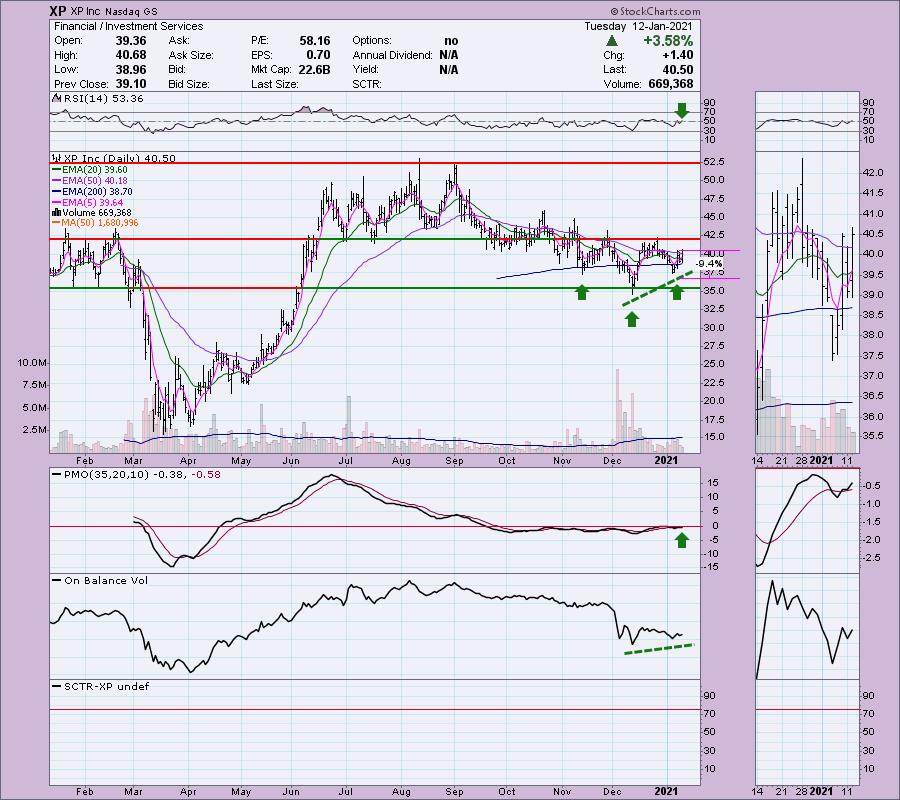The width and height of the screenshot is (900, 800).
Task: Select 'Financial / Investment Services' sector text
Action: tap(129, 26)
